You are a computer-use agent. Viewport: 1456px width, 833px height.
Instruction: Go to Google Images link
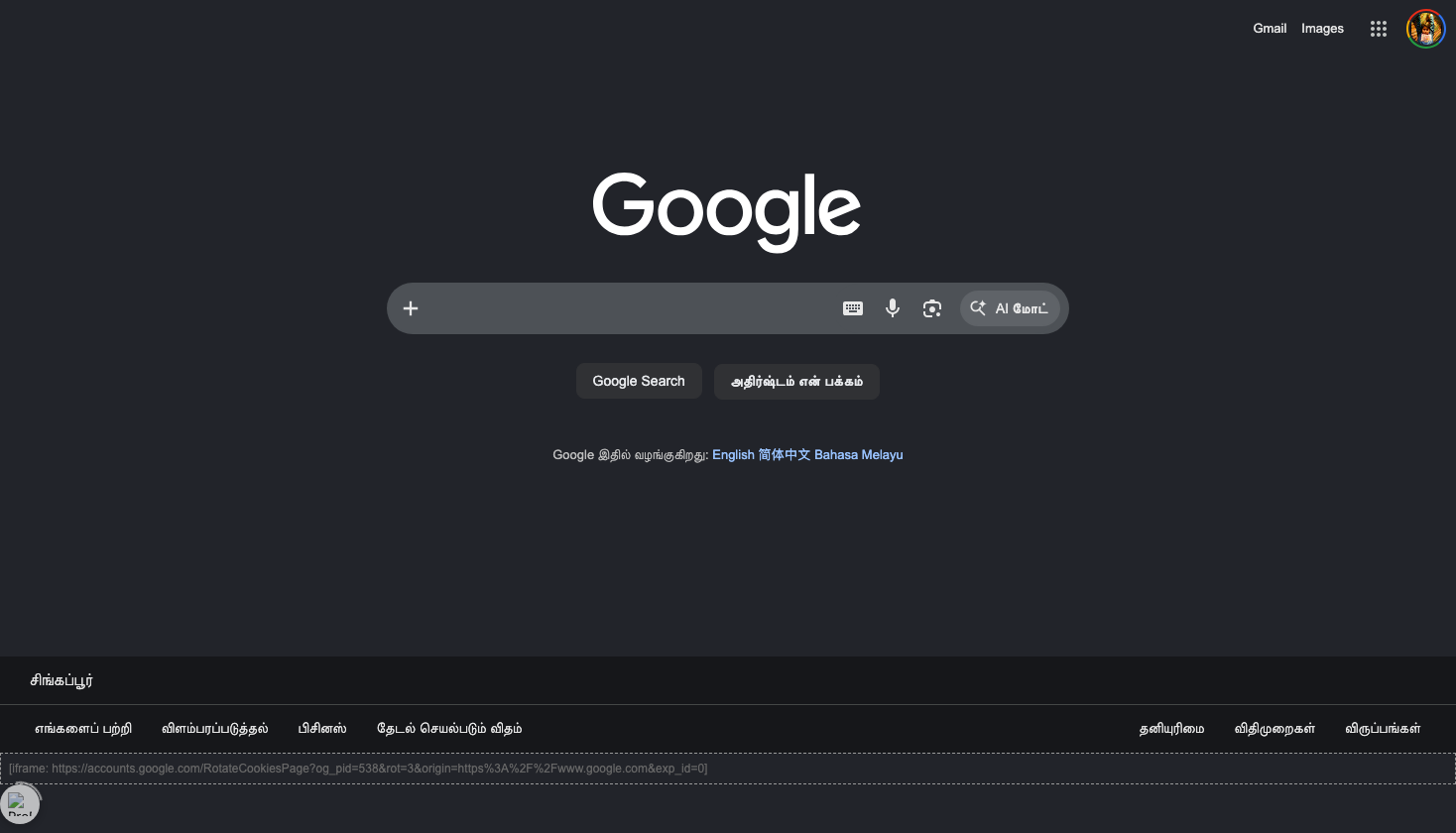click(x=1322, y=29)
